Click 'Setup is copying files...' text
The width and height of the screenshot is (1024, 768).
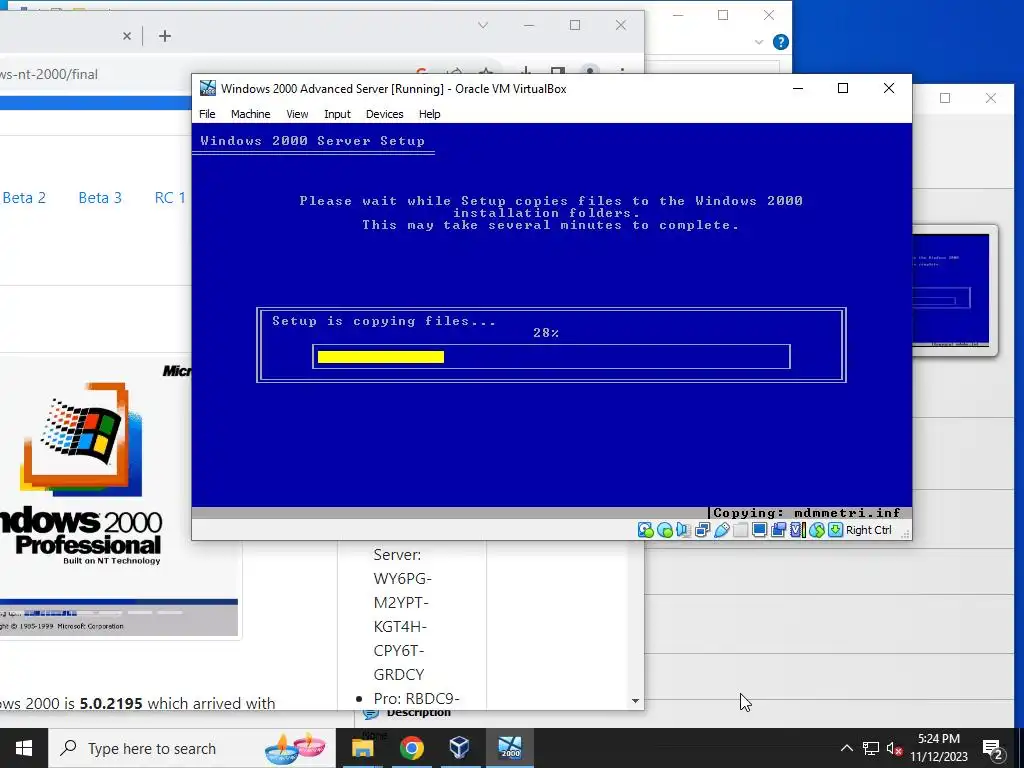coord(384,321)
